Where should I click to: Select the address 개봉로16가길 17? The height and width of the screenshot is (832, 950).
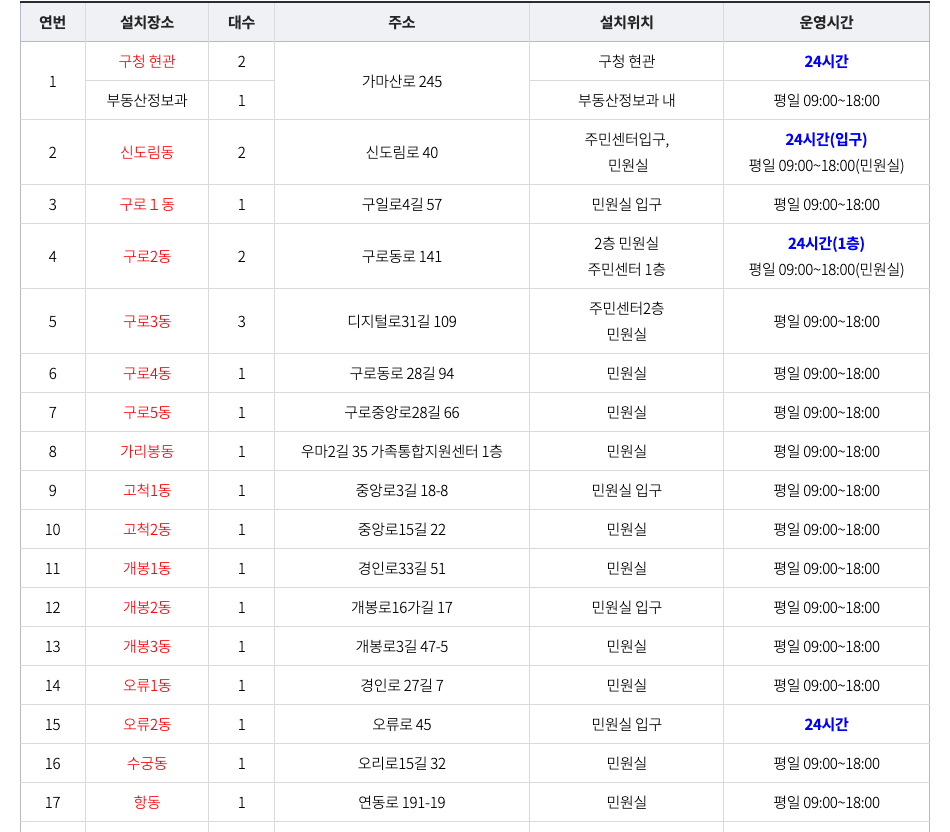(402, 607)
